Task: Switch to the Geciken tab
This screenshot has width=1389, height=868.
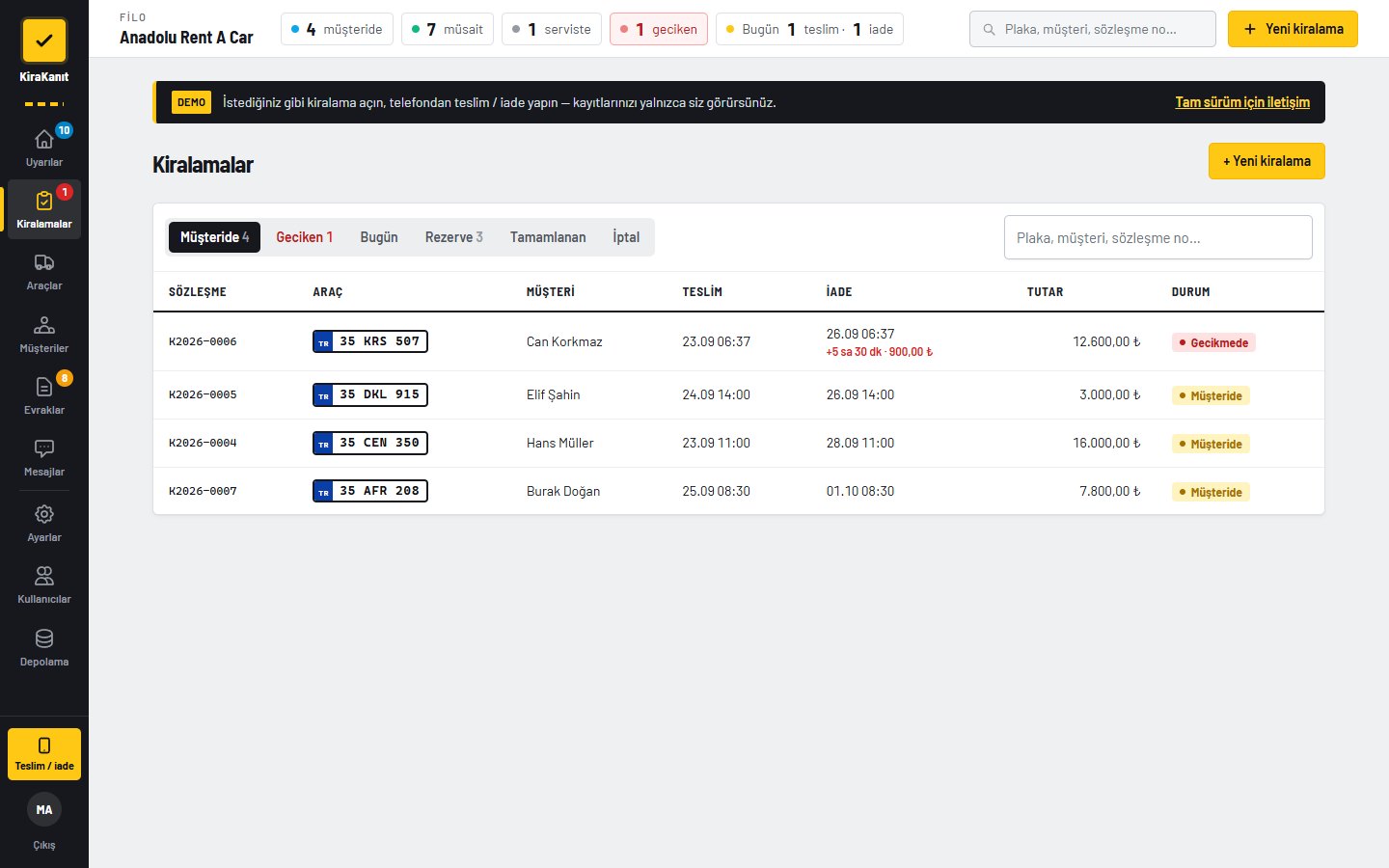Action: (x=305, y=237)
